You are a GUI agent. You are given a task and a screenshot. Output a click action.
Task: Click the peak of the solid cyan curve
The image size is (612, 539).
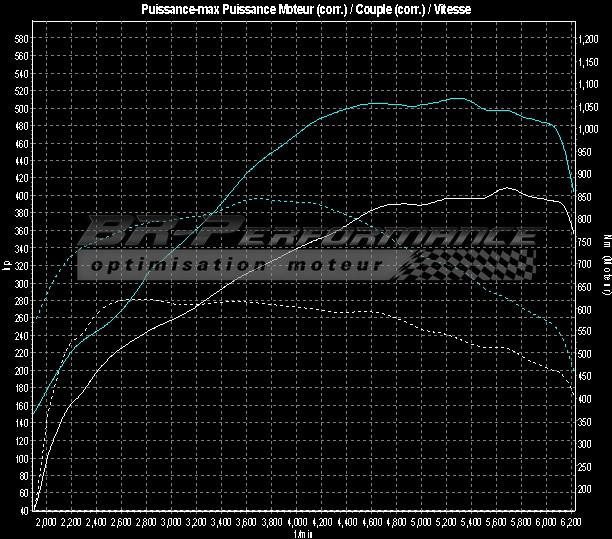(x=457, y=98)
